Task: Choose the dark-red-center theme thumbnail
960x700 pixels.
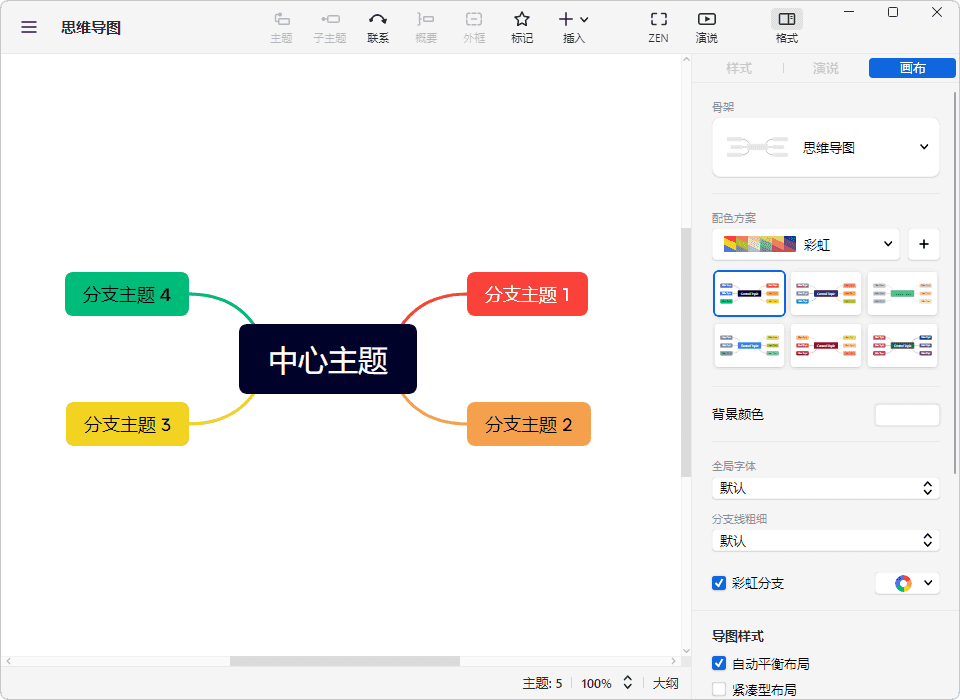Action: point(826,345)
